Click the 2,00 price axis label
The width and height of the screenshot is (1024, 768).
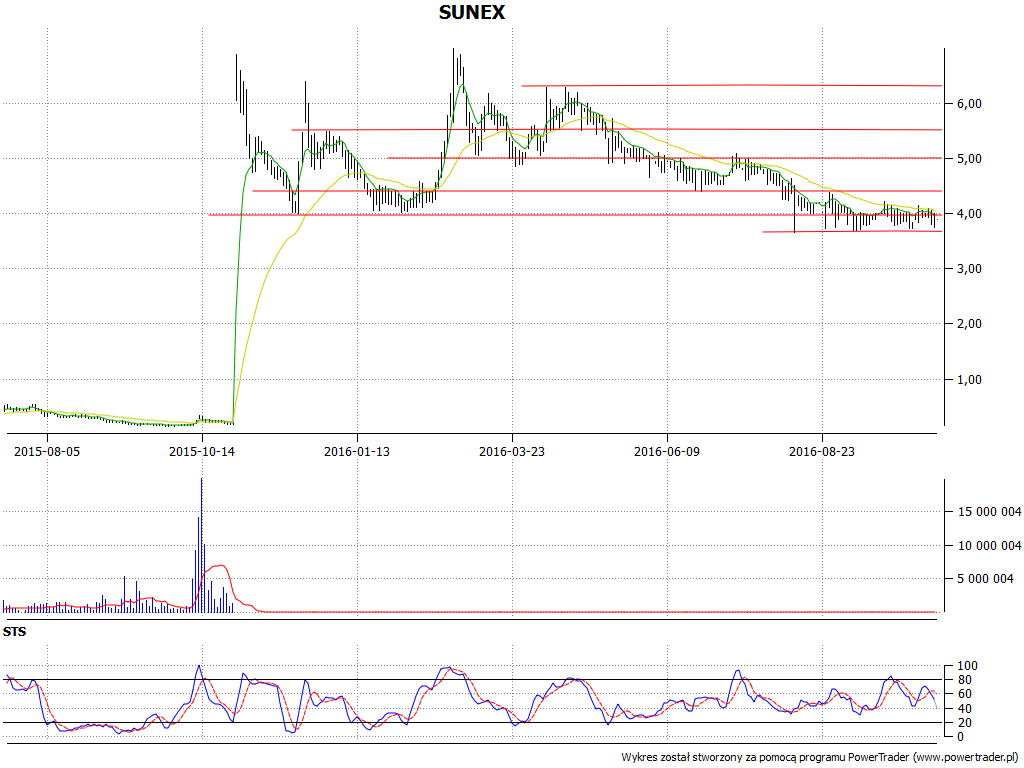969,324
